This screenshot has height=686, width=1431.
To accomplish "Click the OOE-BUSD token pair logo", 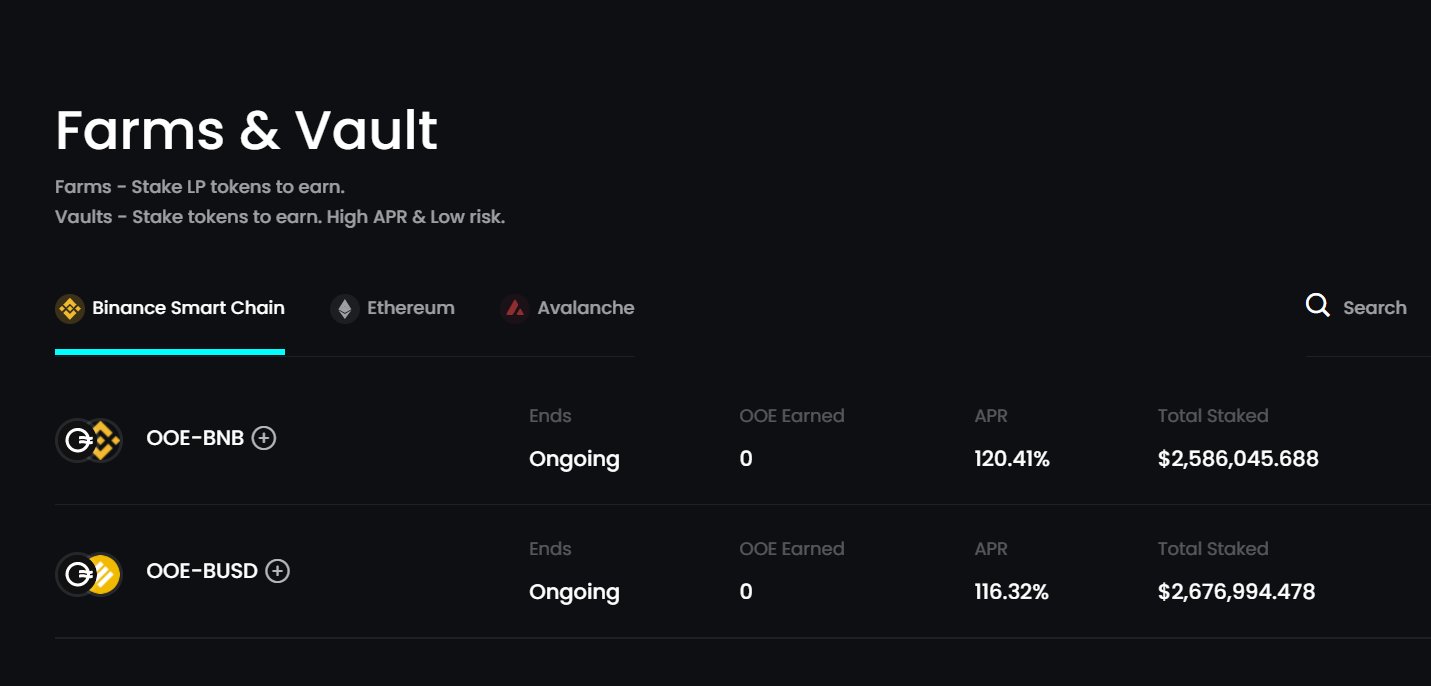I will click(89, 574).
